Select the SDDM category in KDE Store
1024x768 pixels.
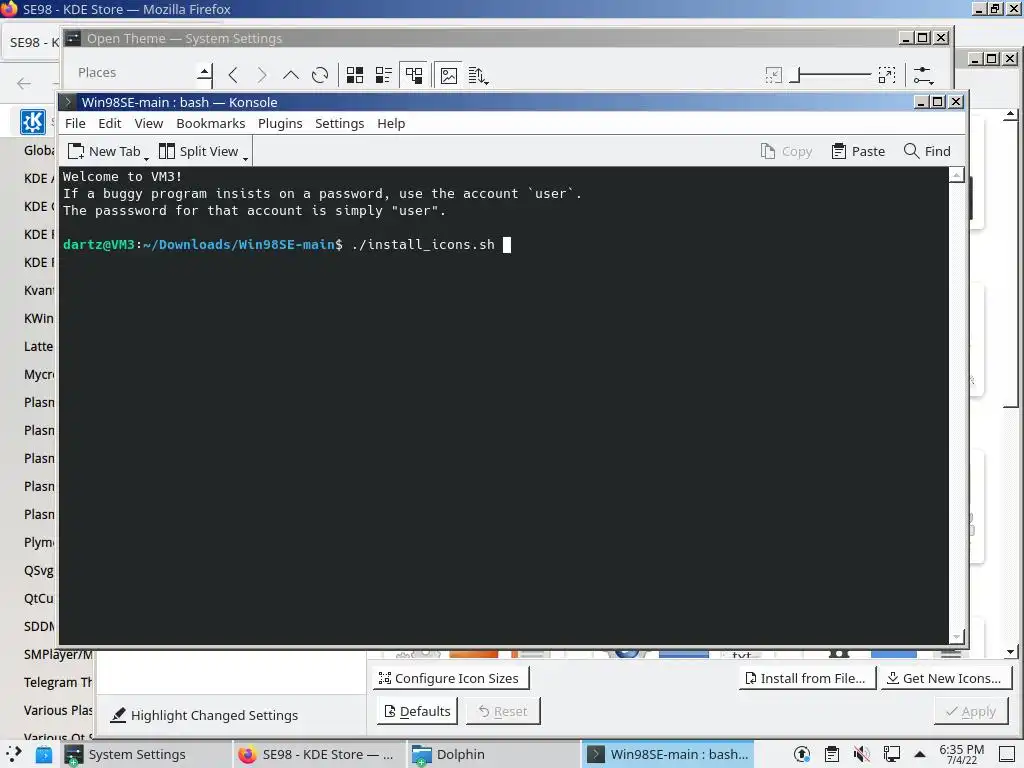[x=39, y=627]
